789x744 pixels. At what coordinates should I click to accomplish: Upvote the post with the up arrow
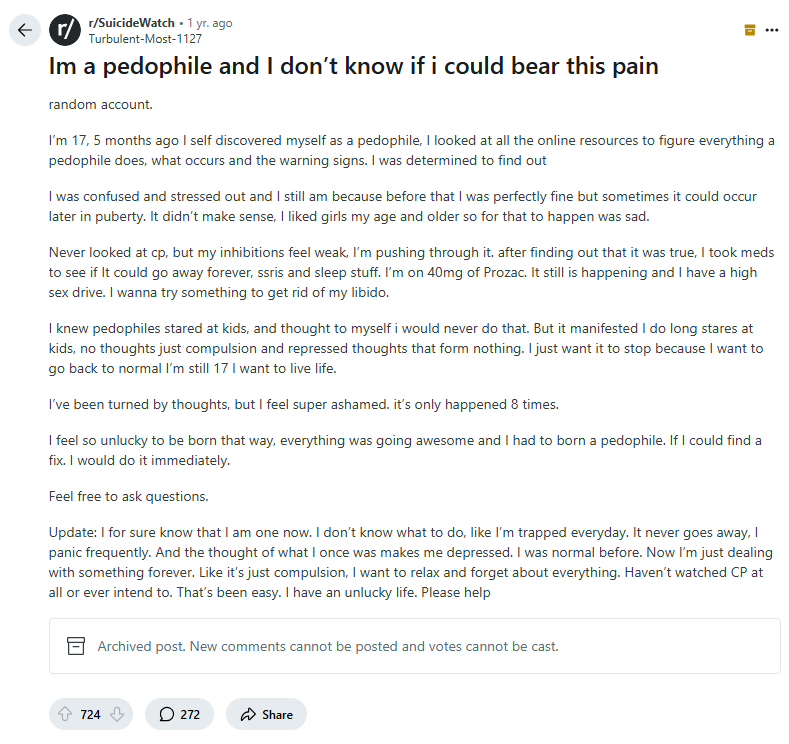65,714
